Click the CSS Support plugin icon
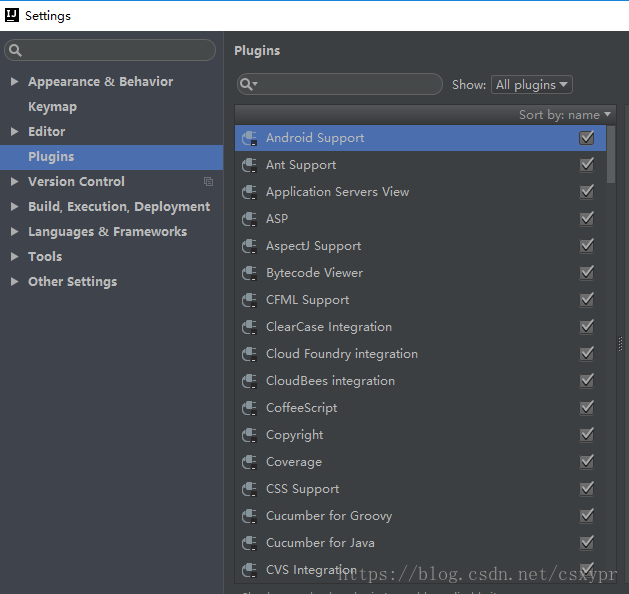This screenshot has height=594, width=629. [x=249, y=489]
